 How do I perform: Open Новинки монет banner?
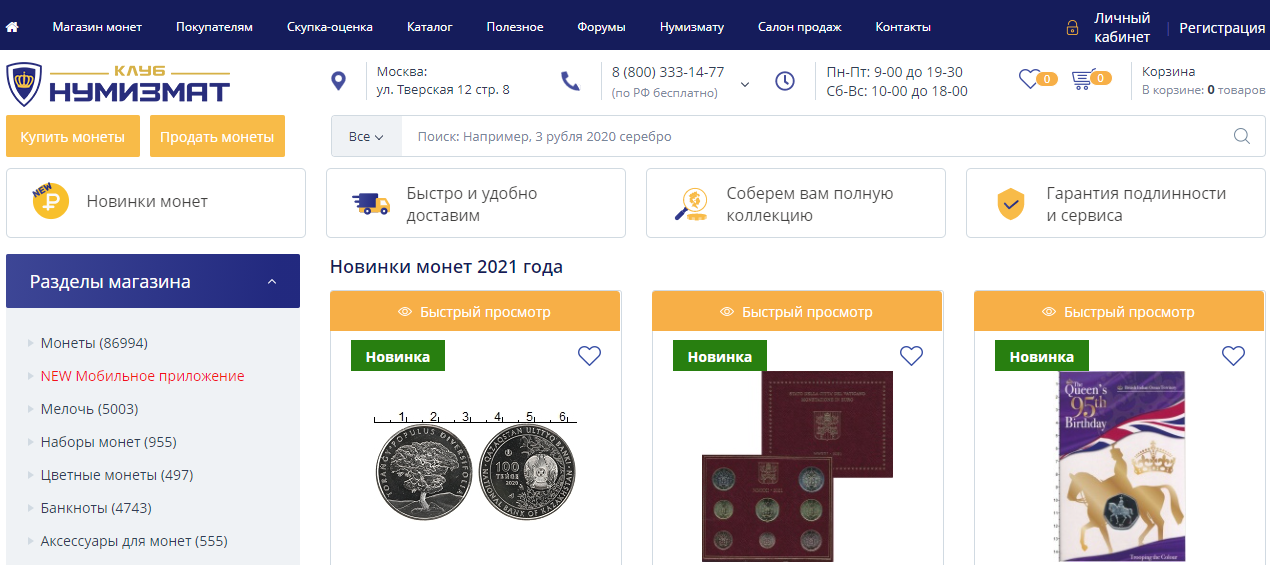point(156,203)
